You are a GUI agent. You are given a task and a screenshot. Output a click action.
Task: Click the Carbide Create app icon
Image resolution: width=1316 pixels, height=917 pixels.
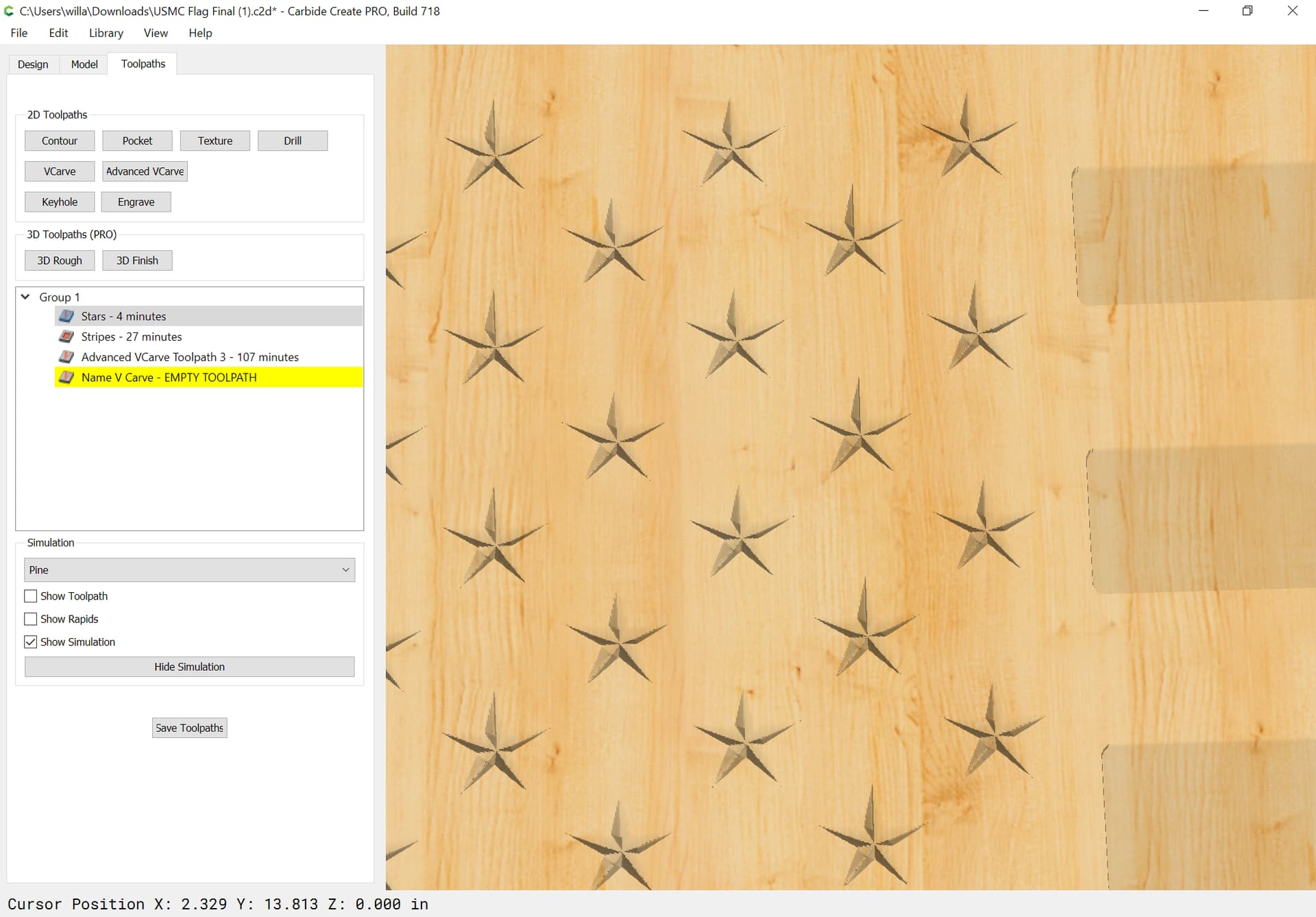[9, 11]
